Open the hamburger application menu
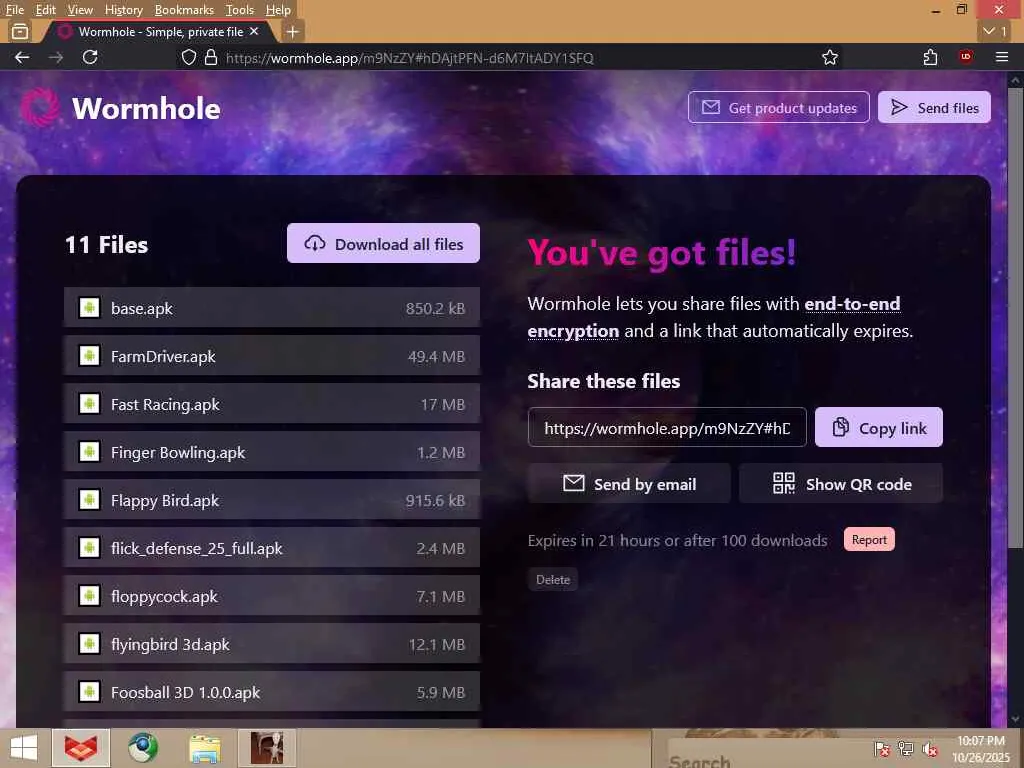This screenshot has width=1024, height=768. pos(1002,57)
